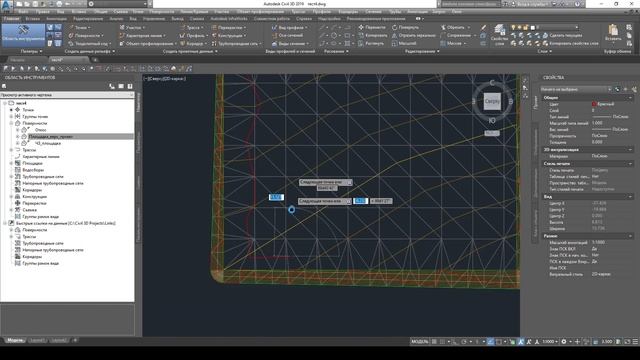Open the Участок (Parcel) ribbon dropdown
This screenshot has width=640, height=360.
tap(132, 28)
